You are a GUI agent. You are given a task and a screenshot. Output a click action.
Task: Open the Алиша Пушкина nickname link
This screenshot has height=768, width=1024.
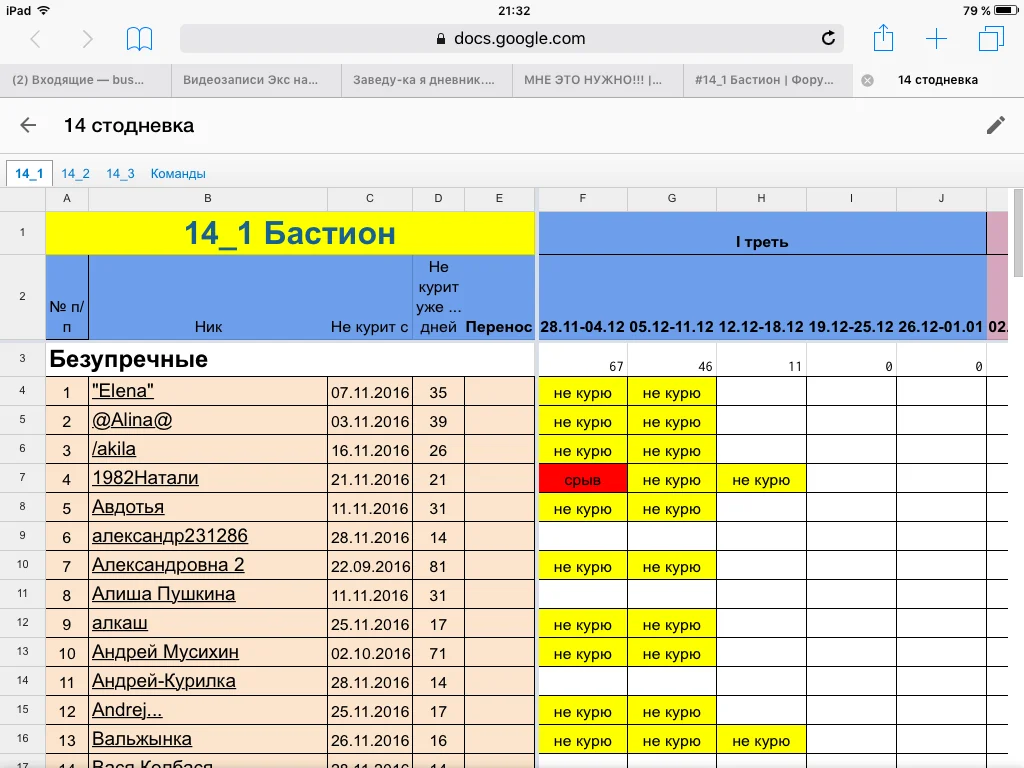[163, 594]
